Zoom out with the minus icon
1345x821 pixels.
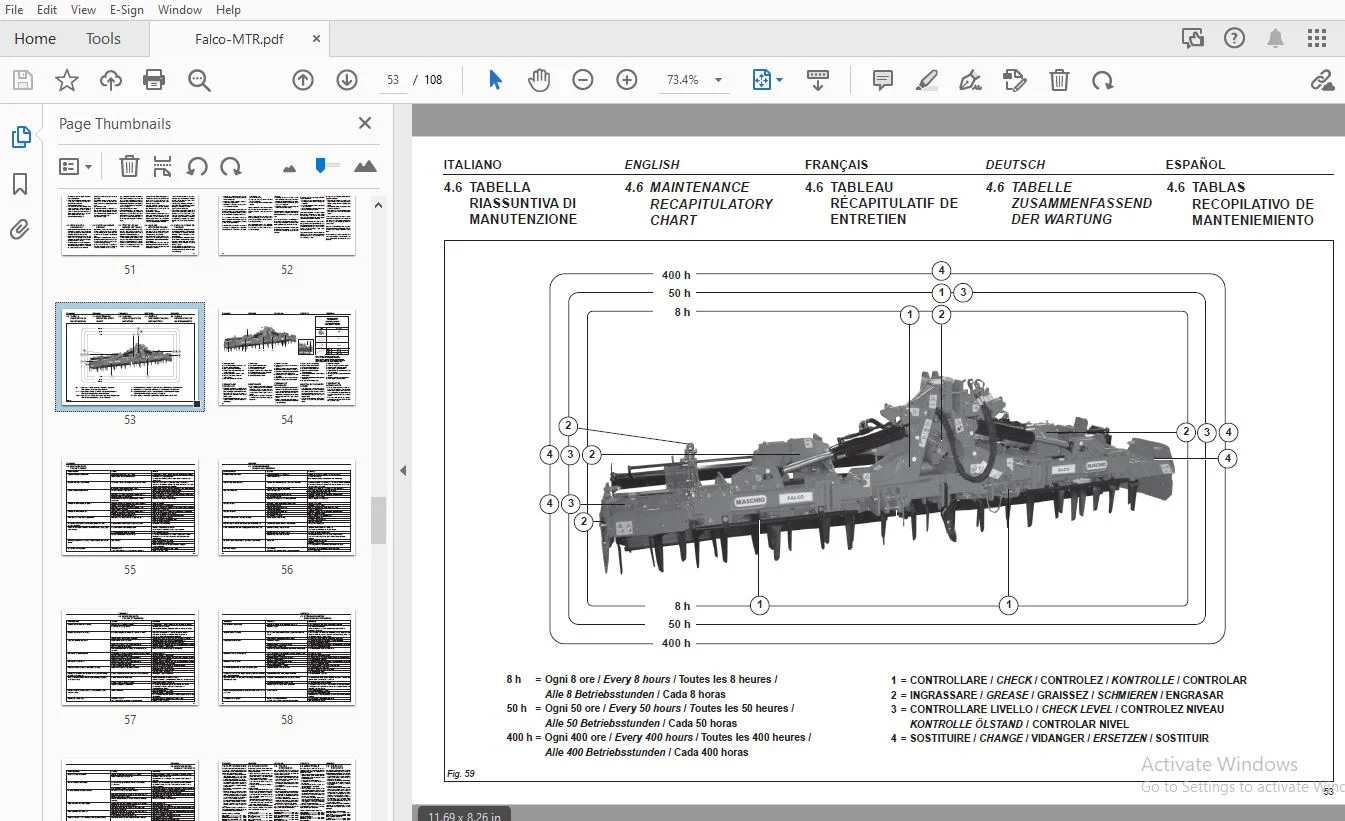pyautogui.click(x=583, y=80)
